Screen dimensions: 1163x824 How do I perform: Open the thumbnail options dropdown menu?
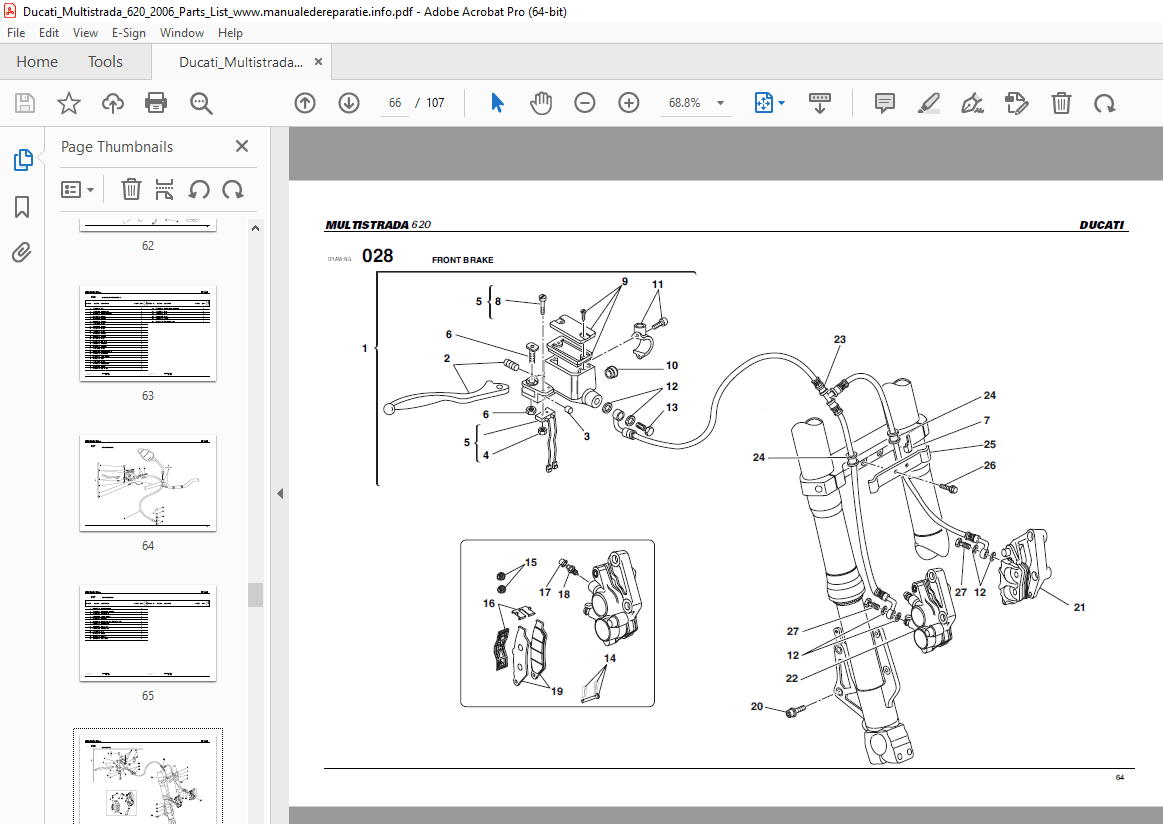77,189
